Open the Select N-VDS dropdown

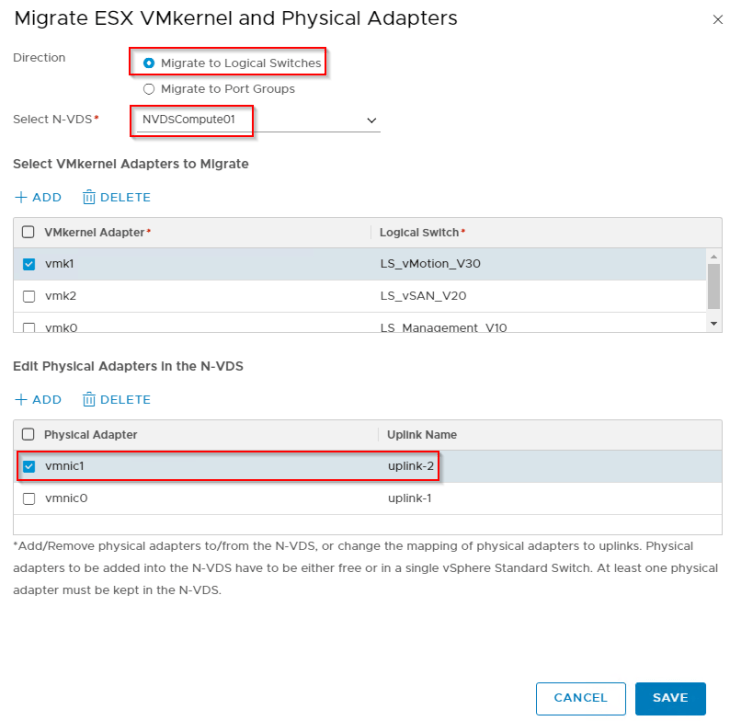point(371,120)
